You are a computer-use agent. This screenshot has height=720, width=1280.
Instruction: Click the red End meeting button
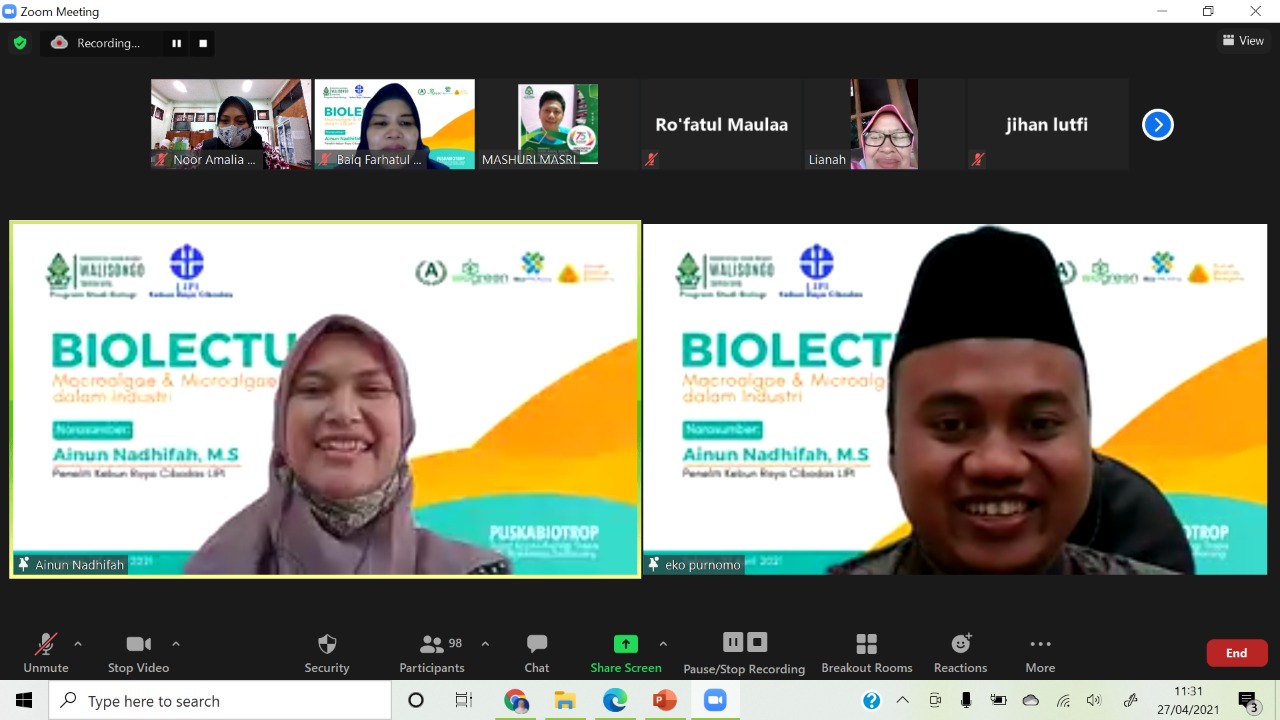click(1237, 653)
